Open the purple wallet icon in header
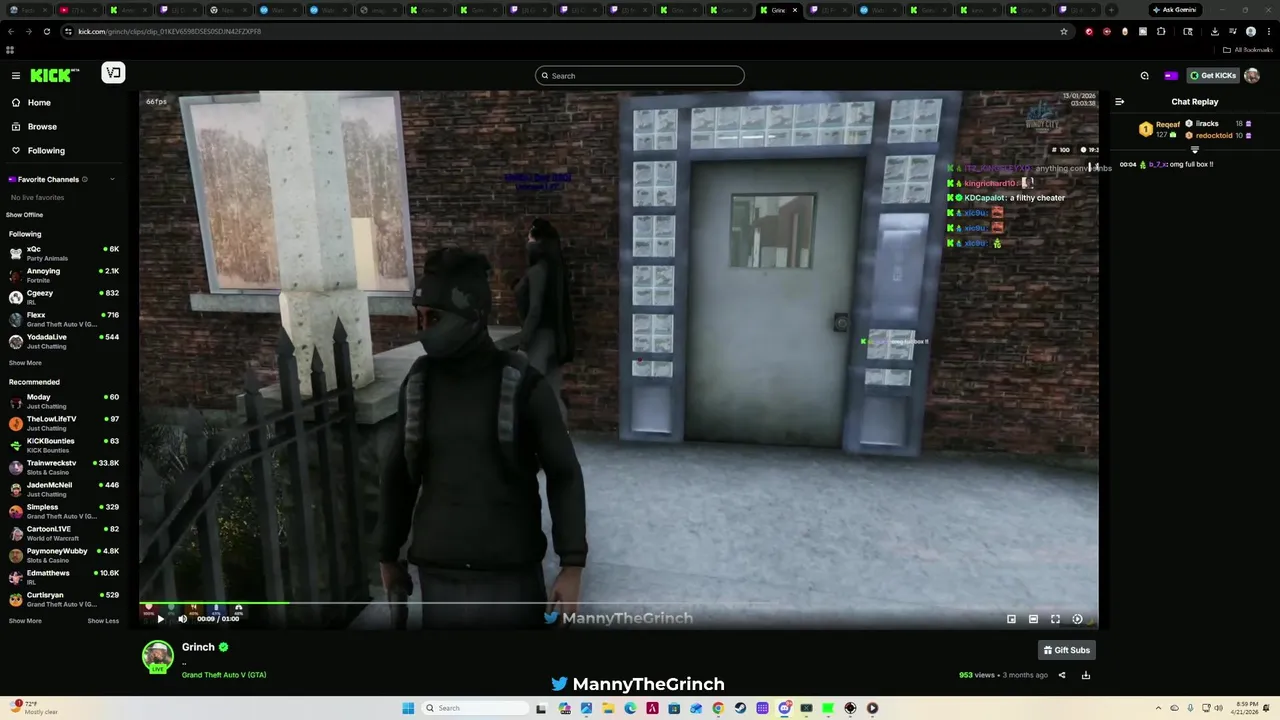This screenshot has width=1280, height=720. 1171,75
